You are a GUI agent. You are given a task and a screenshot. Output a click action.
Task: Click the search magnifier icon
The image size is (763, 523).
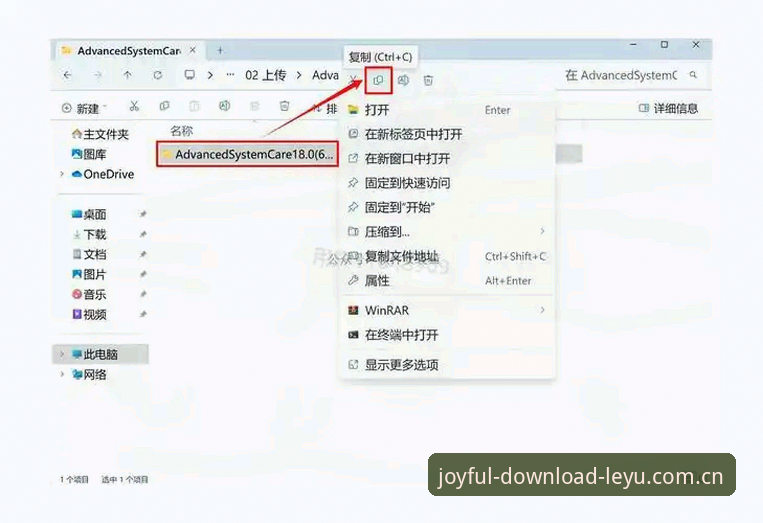693,75
